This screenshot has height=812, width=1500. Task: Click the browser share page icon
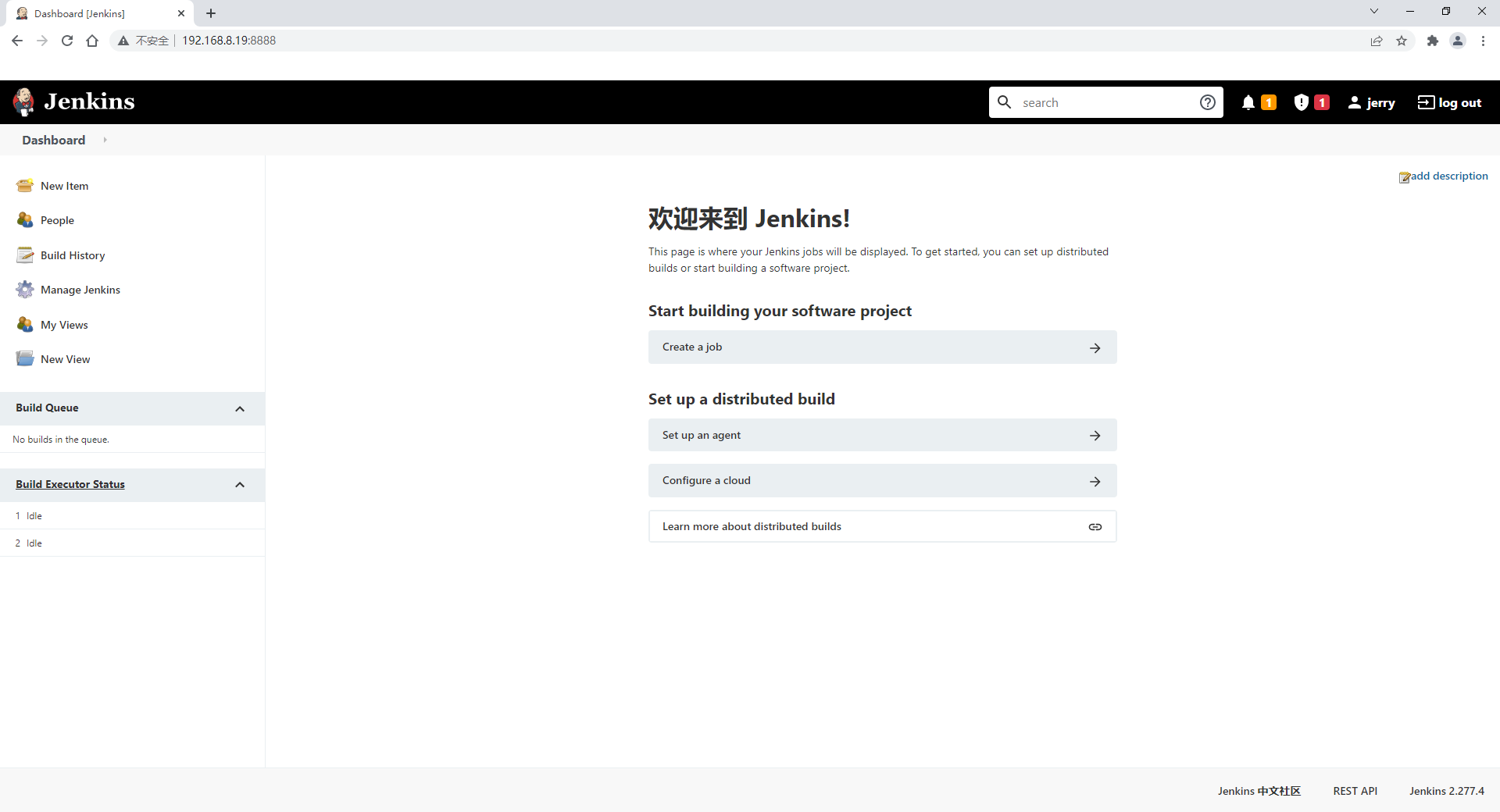pos(1377,41)
